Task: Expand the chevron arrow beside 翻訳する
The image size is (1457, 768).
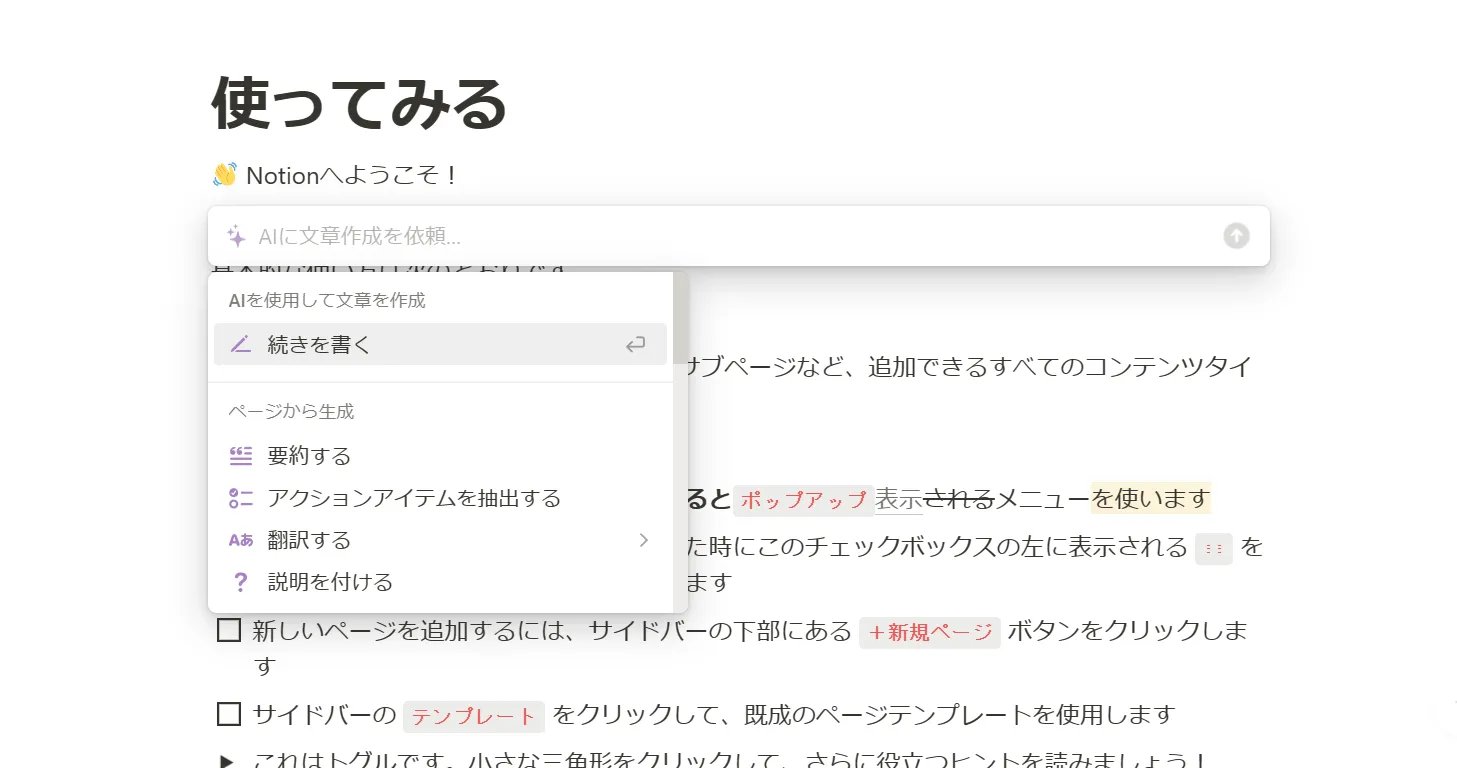Action: [x=644, y=540]
